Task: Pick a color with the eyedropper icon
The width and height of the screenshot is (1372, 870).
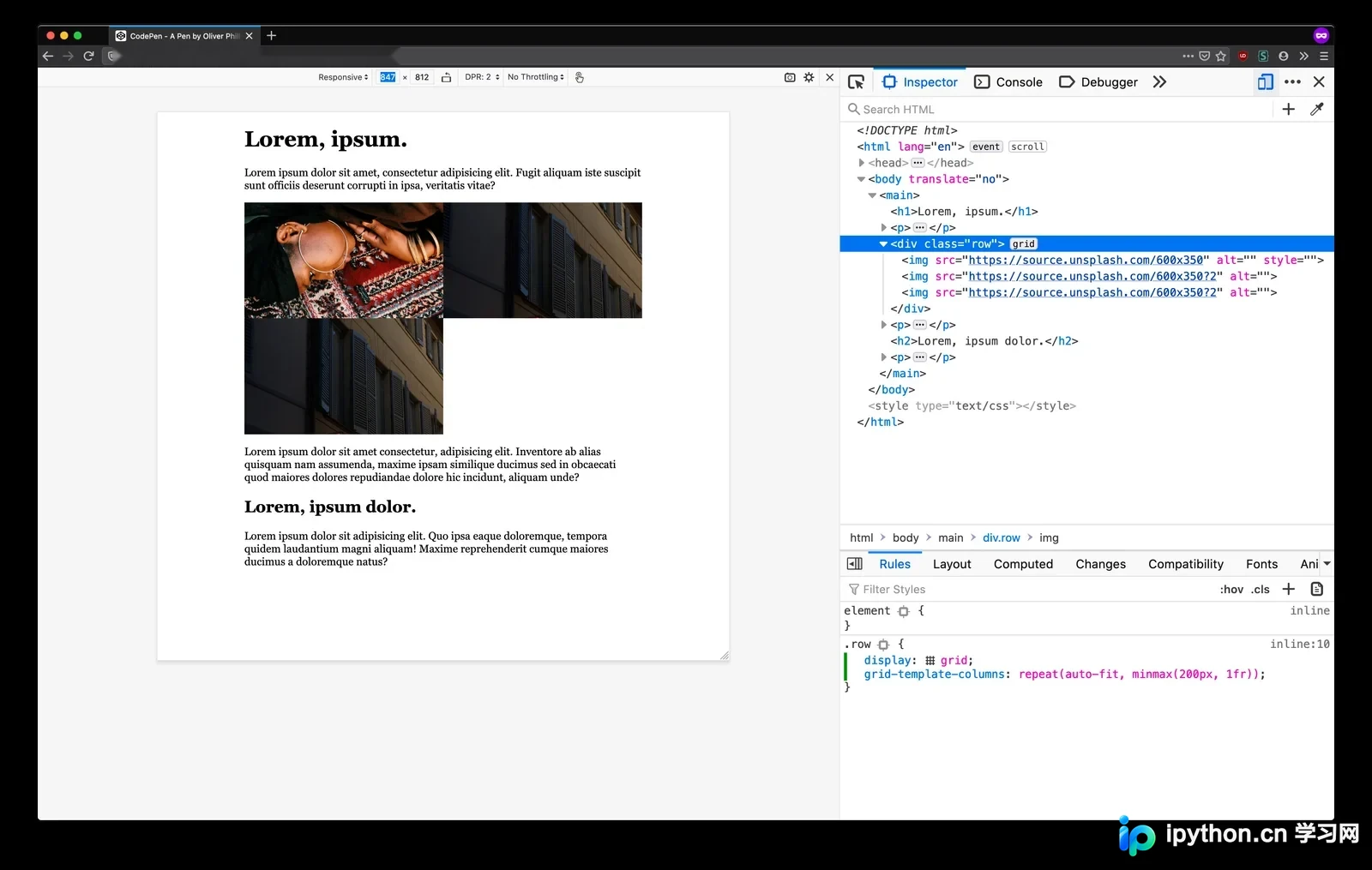Action: (x=1317, y=109)
